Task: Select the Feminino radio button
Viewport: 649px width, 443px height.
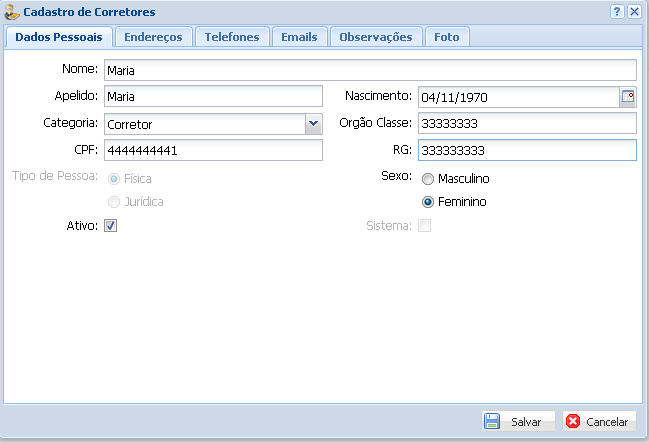Action: click(428, 202)
